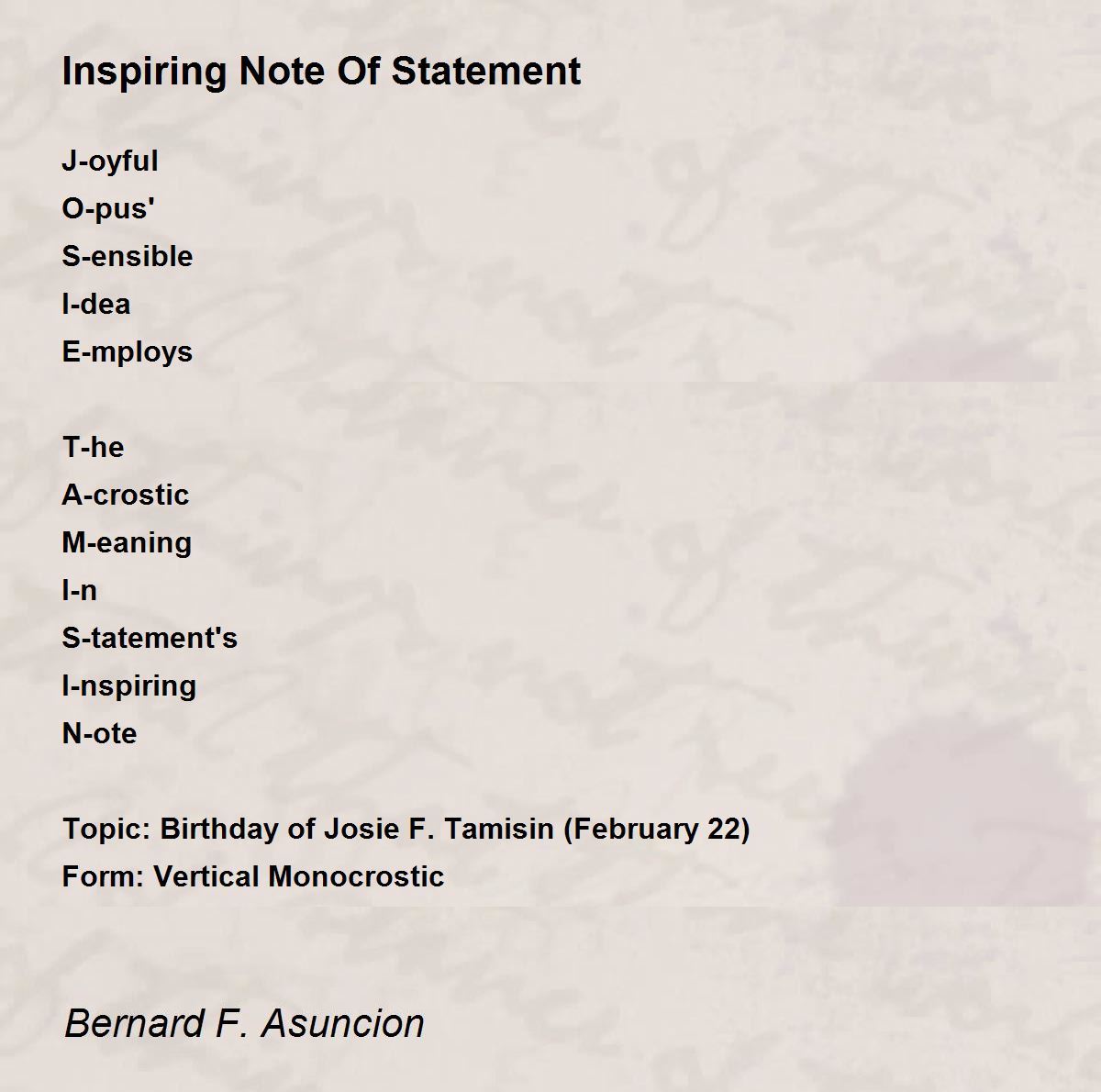Click the short line "I-n"
The width and height of the screenshot is (1101, 1092).
(80, 590)
